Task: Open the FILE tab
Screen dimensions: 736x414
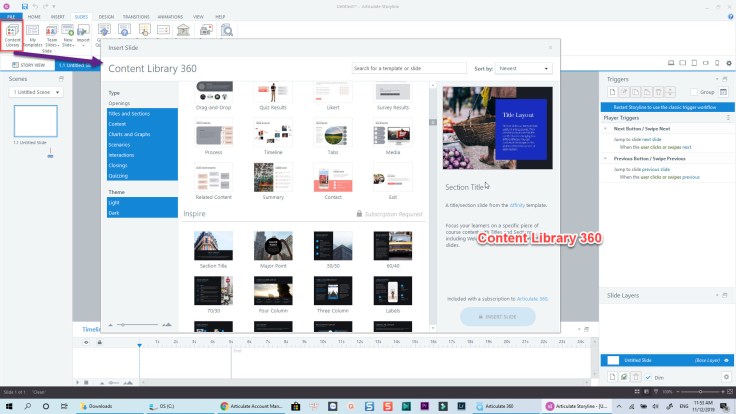Action: coord(11,16)
